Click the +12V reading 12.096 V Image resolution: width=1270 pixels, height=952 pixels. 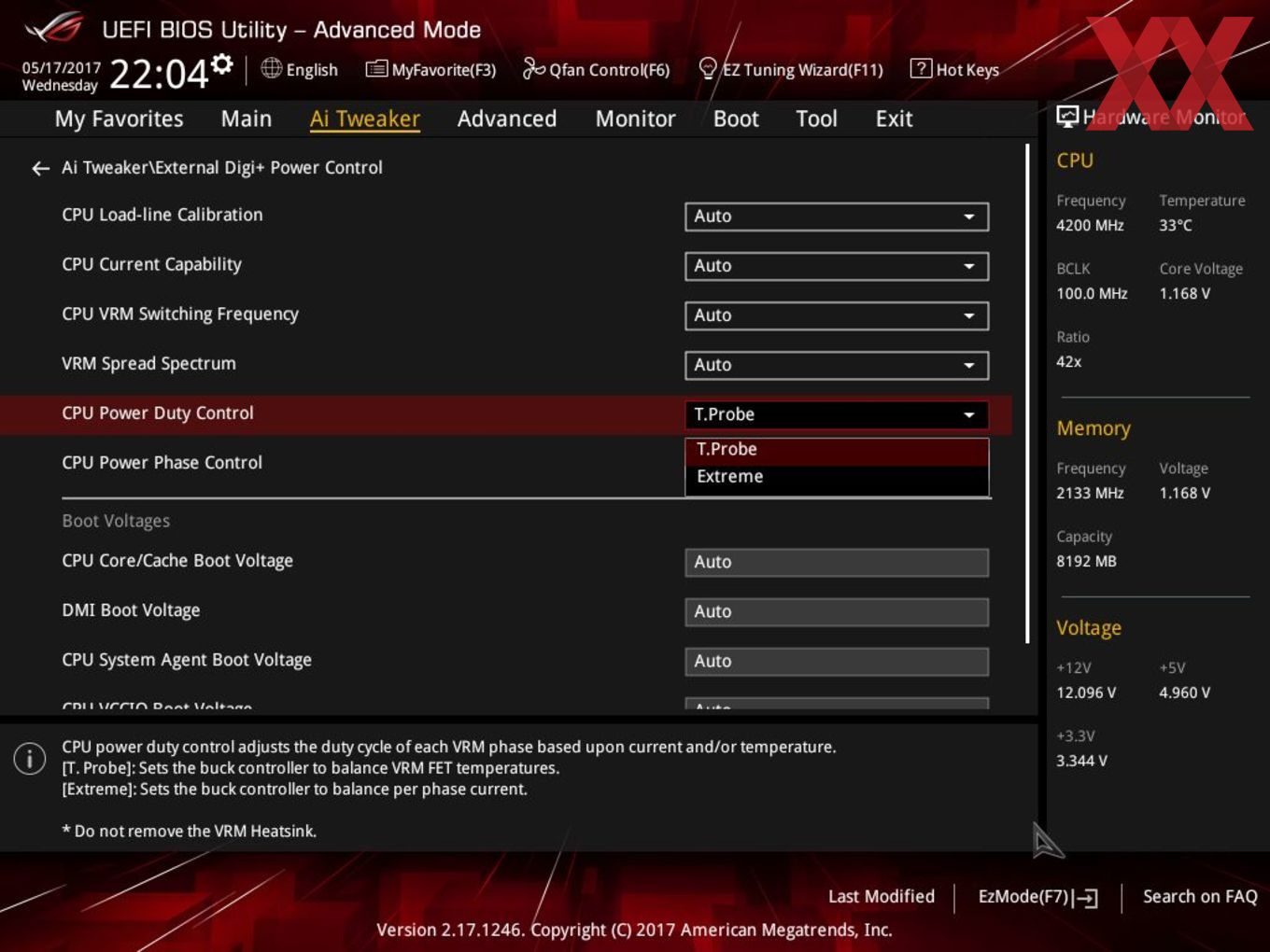point(1086,693)
